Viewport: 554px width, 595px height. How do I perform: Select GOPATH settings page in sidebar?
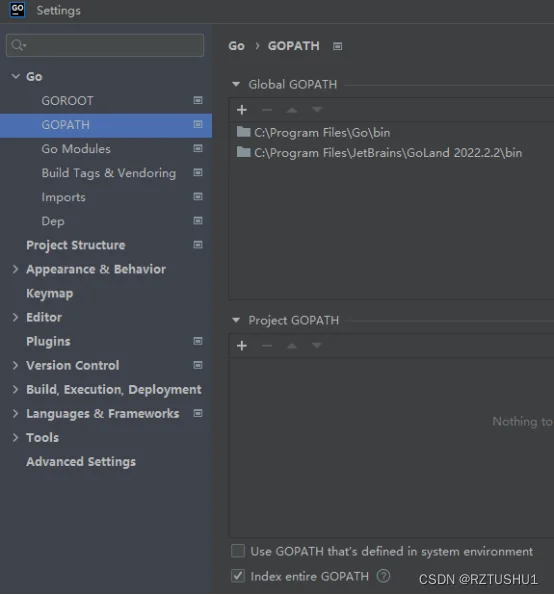(x=106, y=125)
